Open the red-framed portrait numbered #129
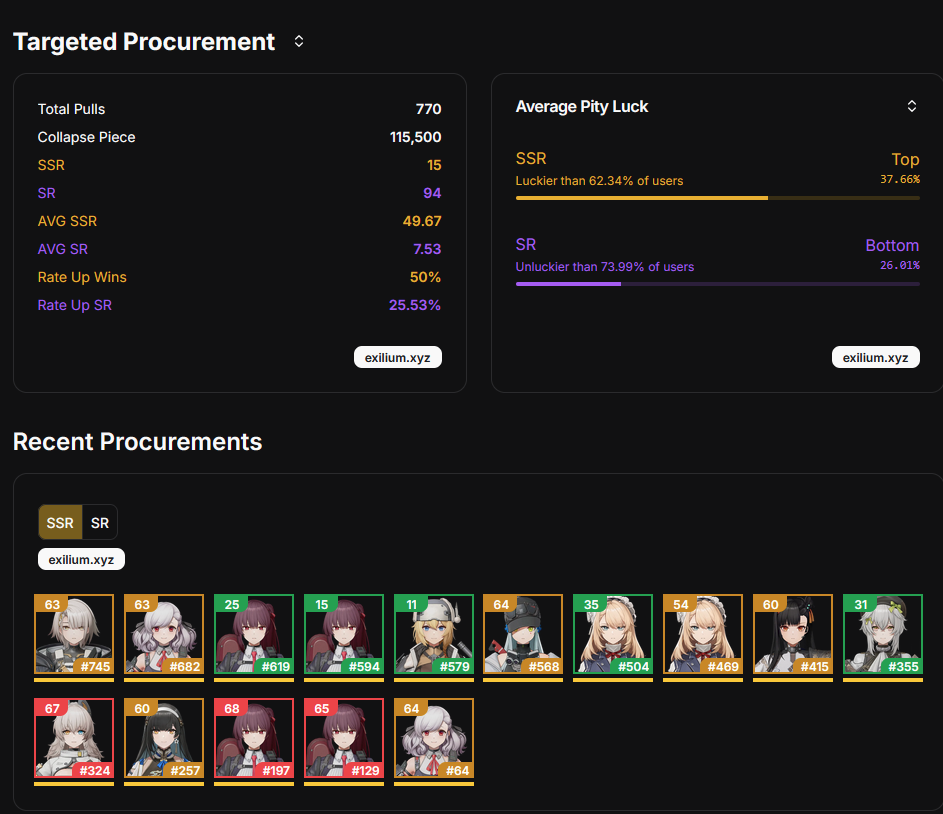 click(x=343, y=738)
